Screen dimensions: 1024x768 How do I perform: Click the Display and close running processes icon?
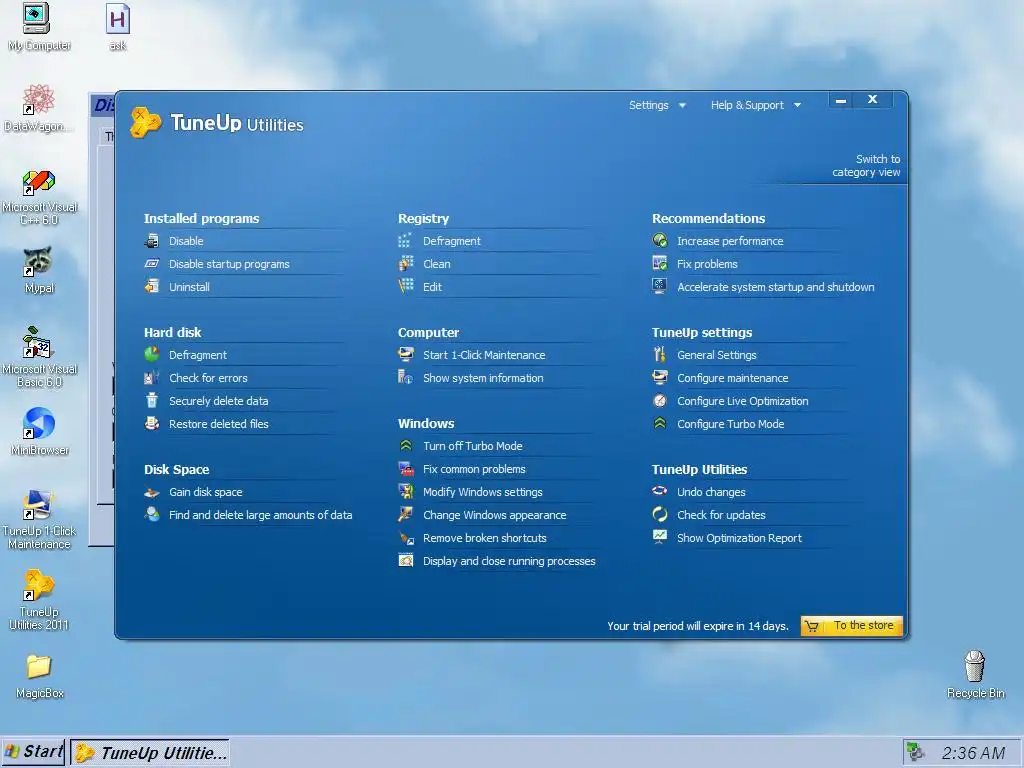[x=406, y=561]
